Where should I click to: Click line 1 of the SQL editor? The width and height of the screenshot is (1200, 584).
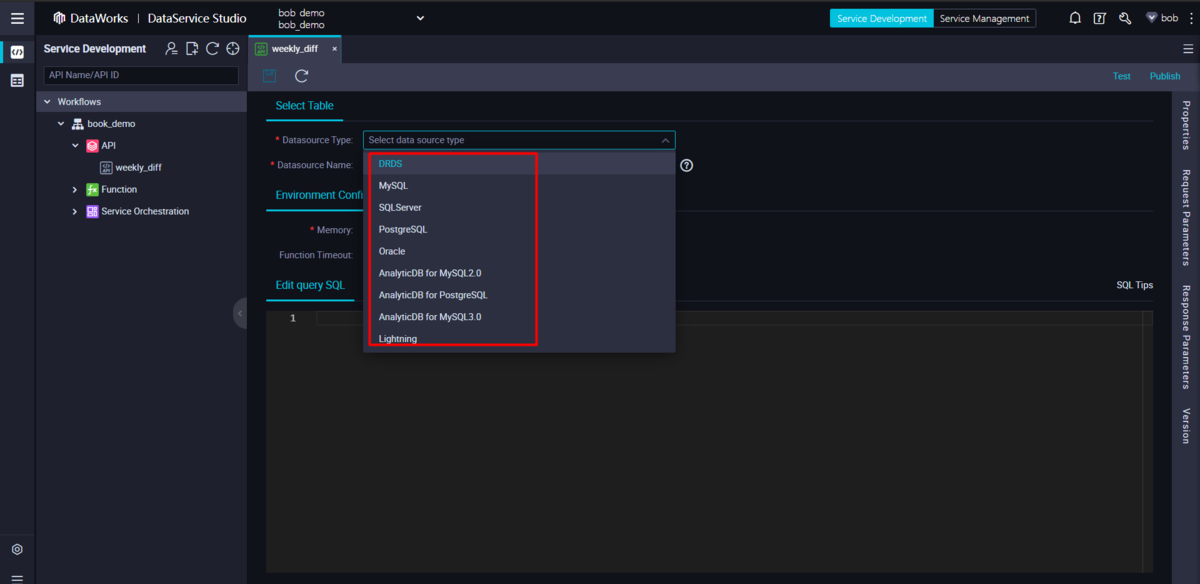tap(735, 318)
